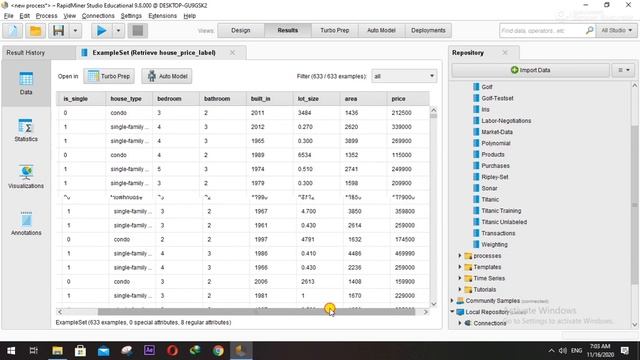Open File Explorer from the taskbar
This screenshot has width=640, height=360.
coord(57,351)
